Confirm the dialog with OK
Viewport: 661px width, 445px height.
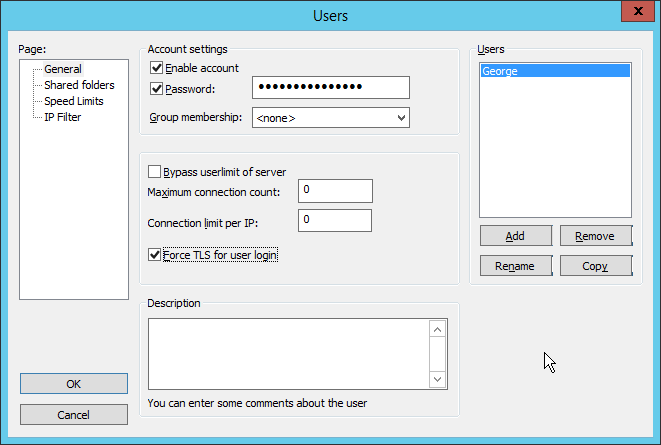click(x=74, y=383)
